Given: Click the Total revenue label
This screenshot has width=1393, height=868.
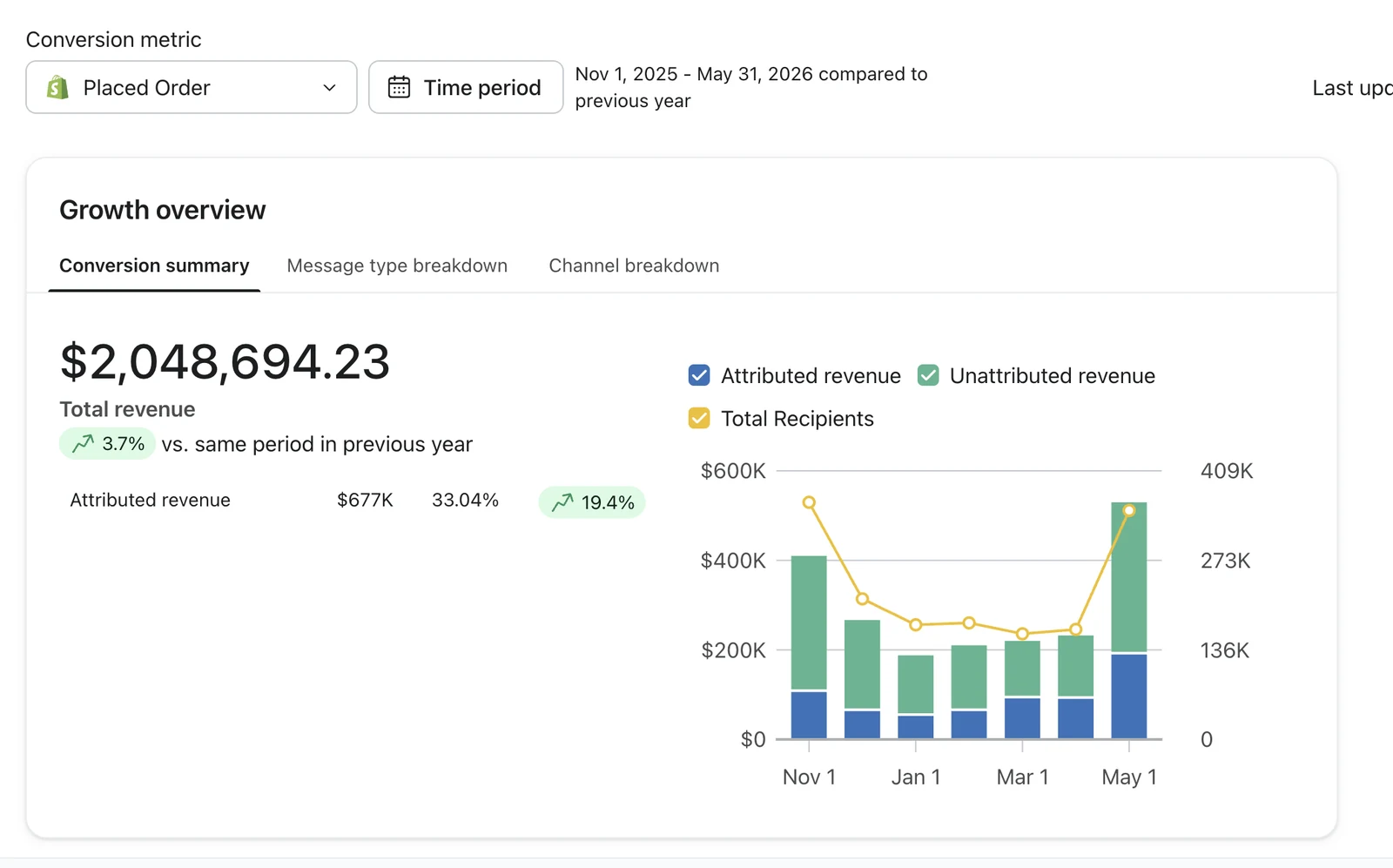Looking at the screenshot, I should [127, 409].
